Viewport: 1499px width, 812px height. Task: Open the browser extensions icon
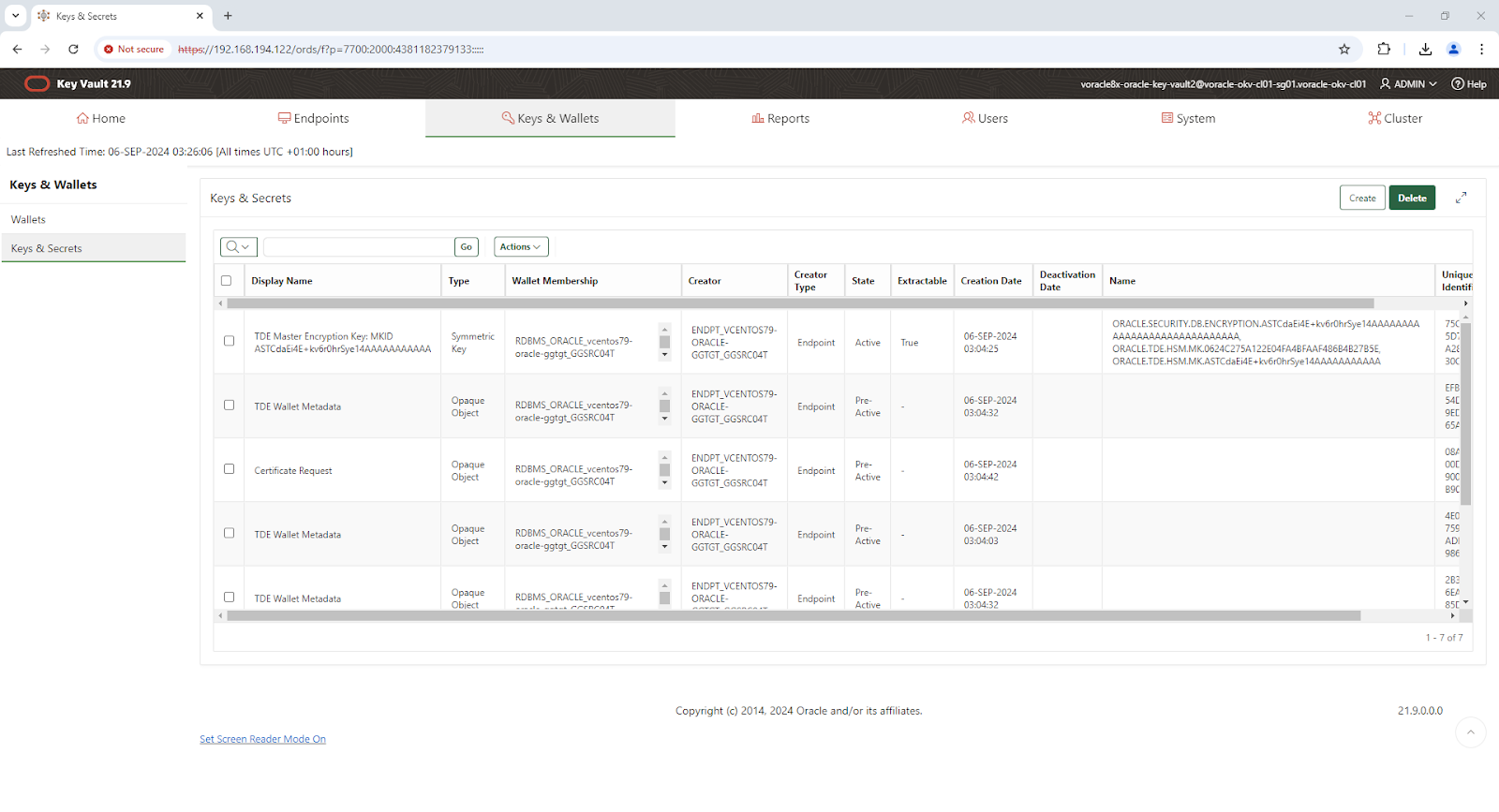pyautogui.click(x=1384, y=49)
